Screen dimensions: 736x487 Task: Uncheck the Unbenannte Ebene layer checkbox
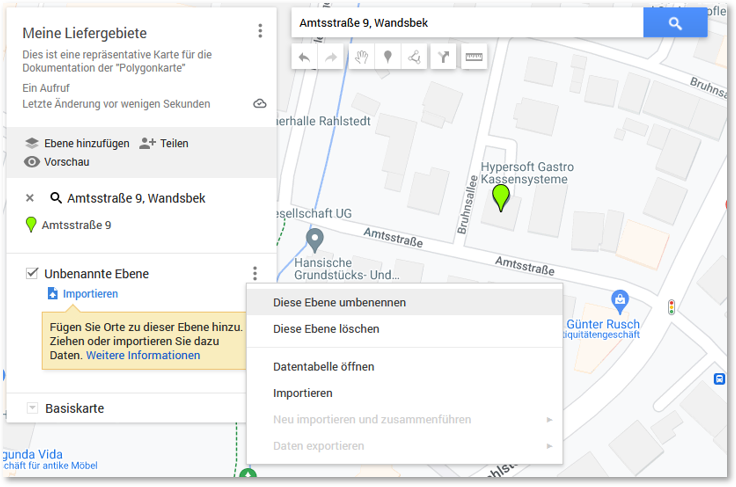click(32, 273)
